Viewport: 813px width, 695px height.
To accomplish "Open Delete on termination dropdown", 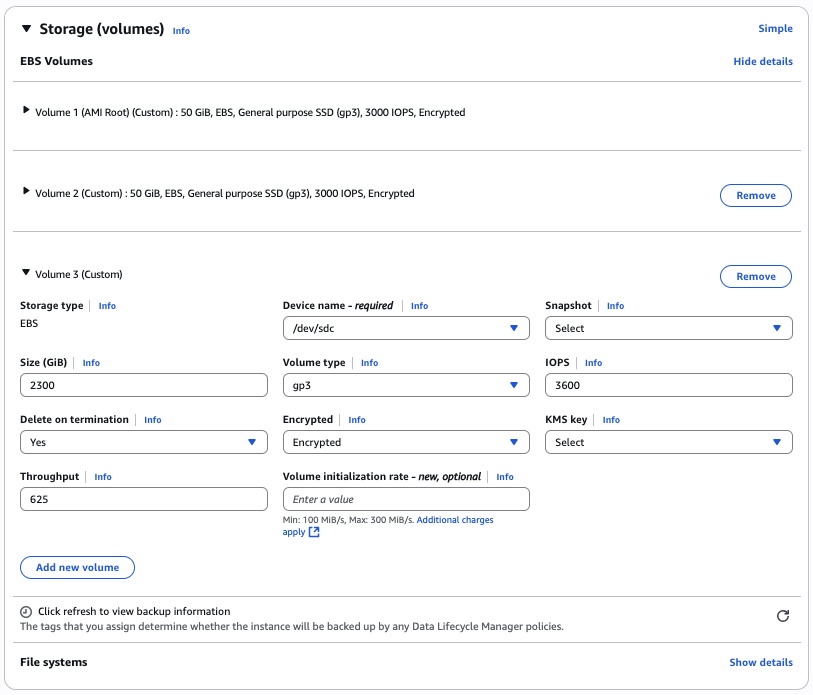I will (x=143, y=442).
